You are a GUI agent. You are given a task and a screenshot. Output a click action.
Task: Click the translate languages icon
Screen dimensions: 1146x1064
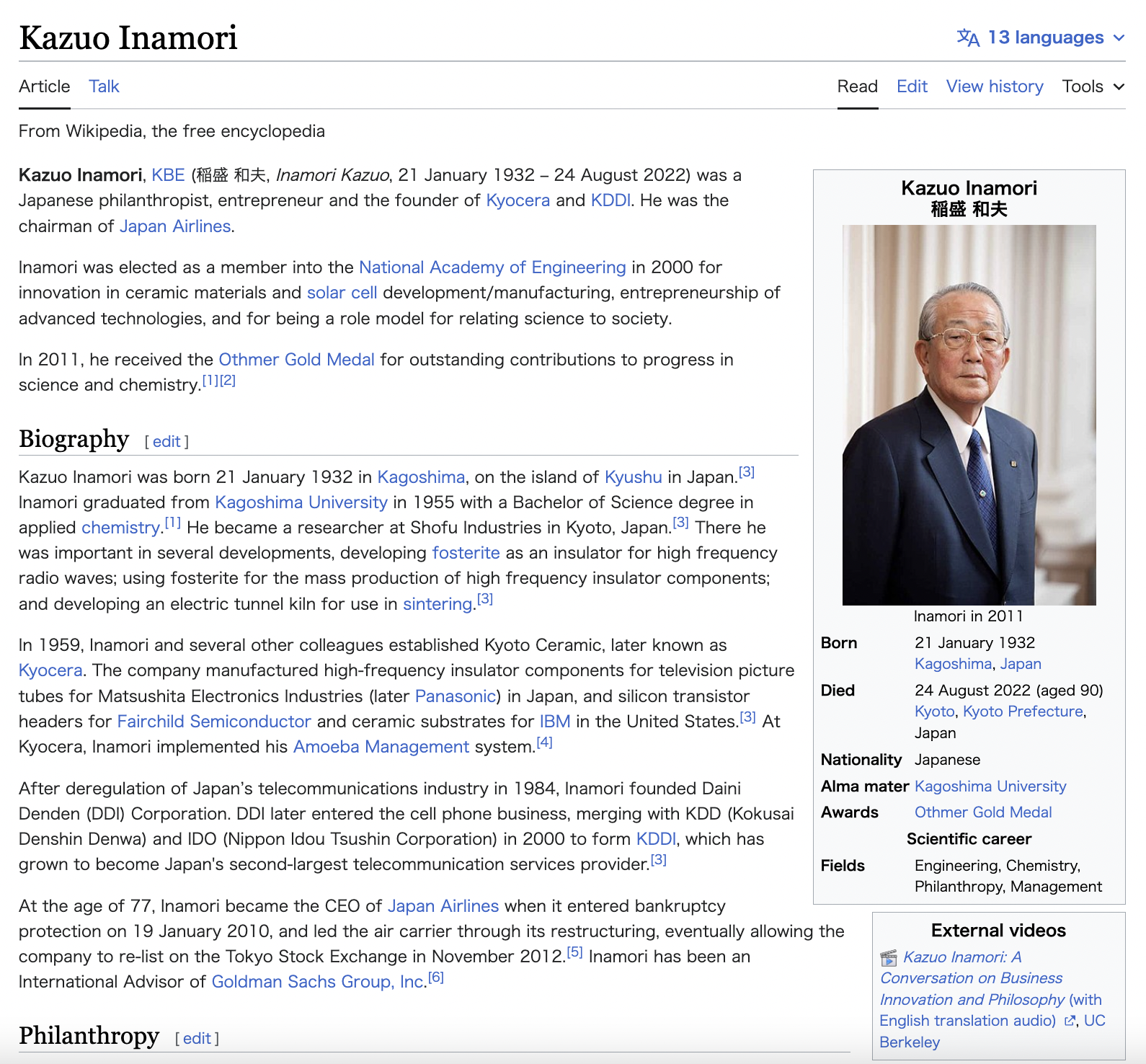968,37
